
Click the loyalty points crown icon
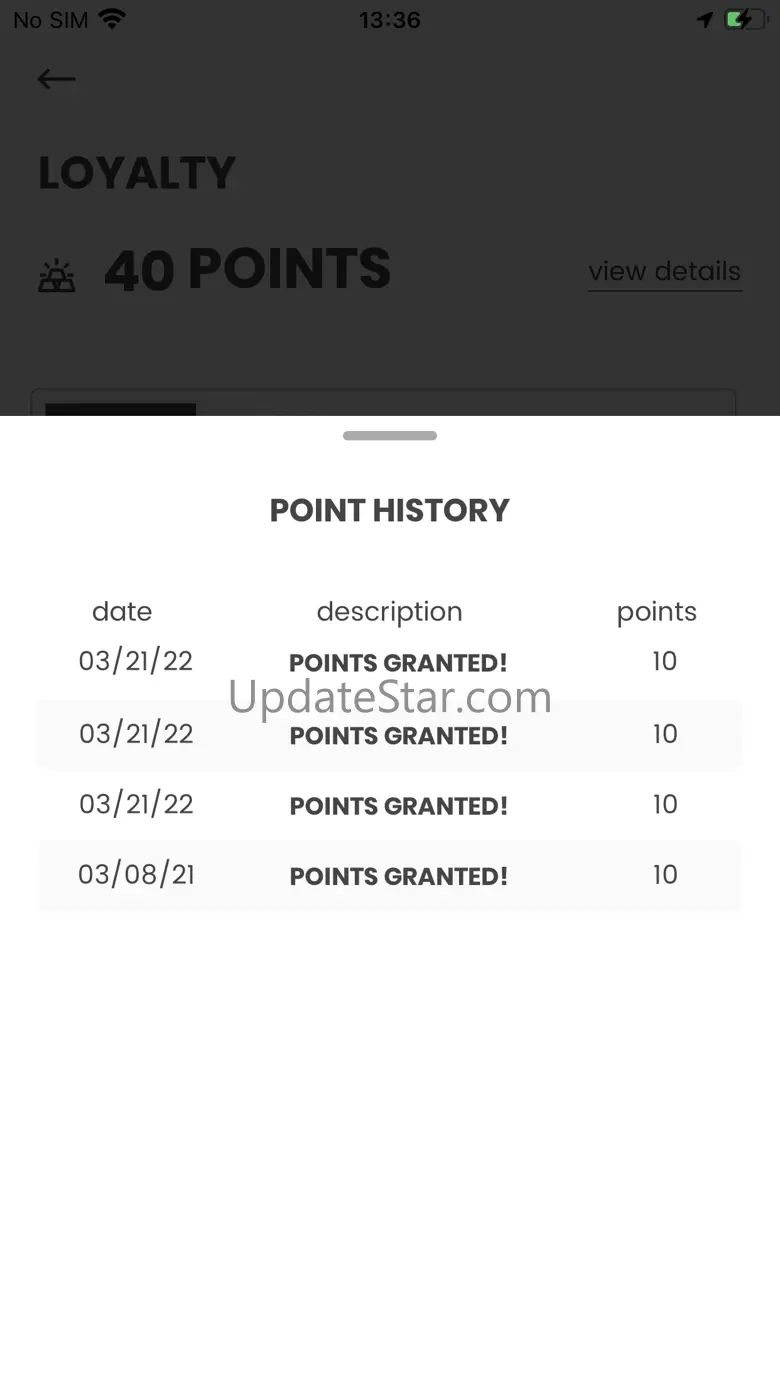click(57, 276)
